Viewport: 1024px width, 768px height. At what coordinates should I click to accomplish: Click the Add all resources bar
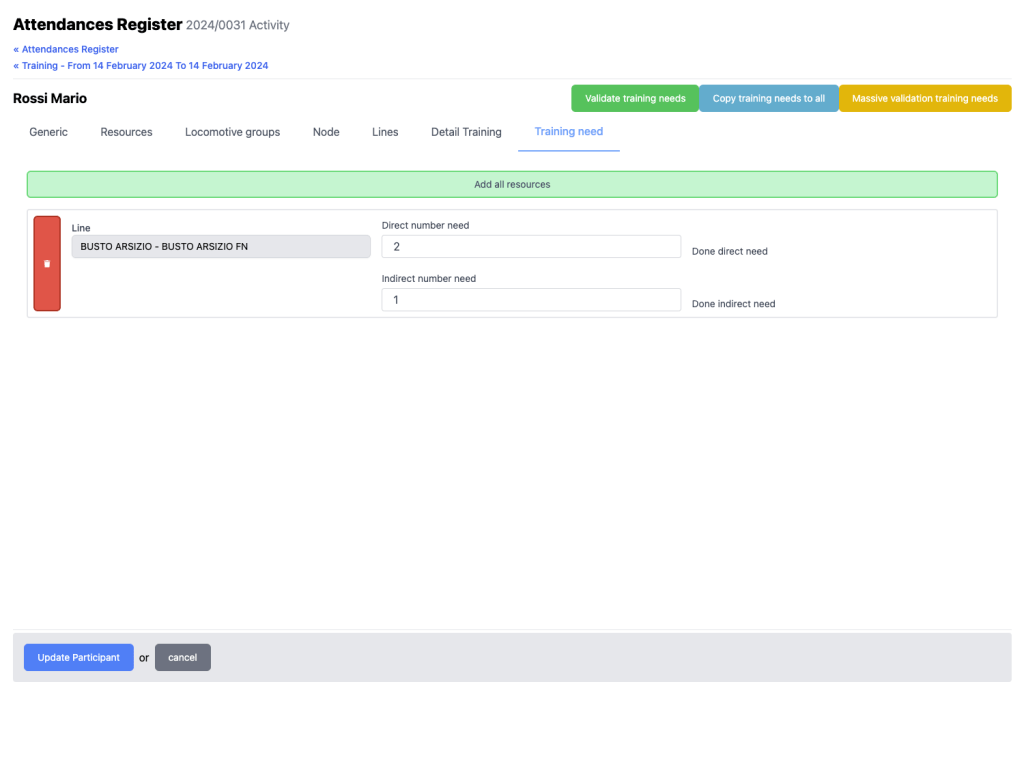point(512,184)
